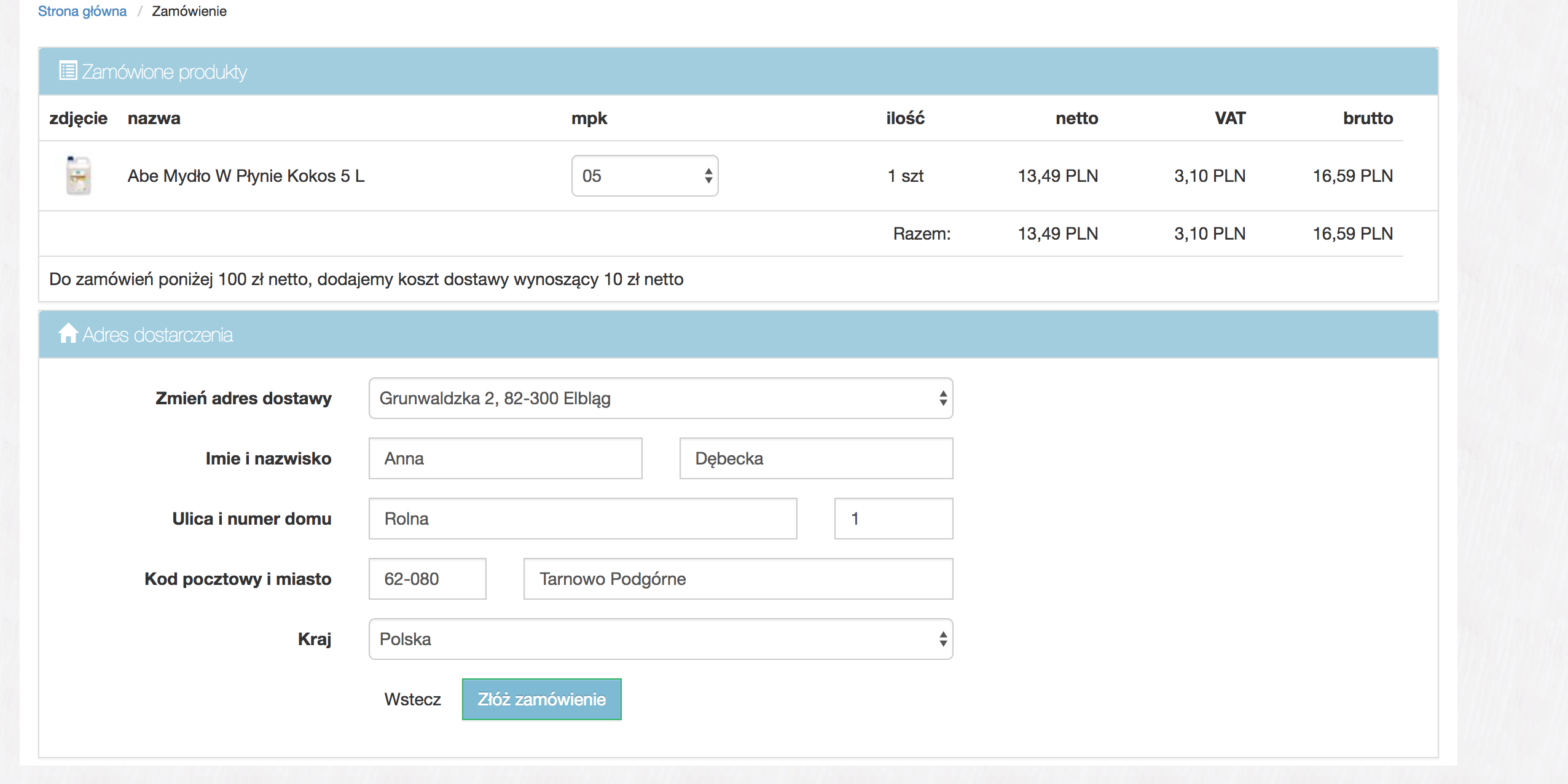Click the soap product thumbnail image
Viewport: 1568px width, 784px height.
(79, 176)
